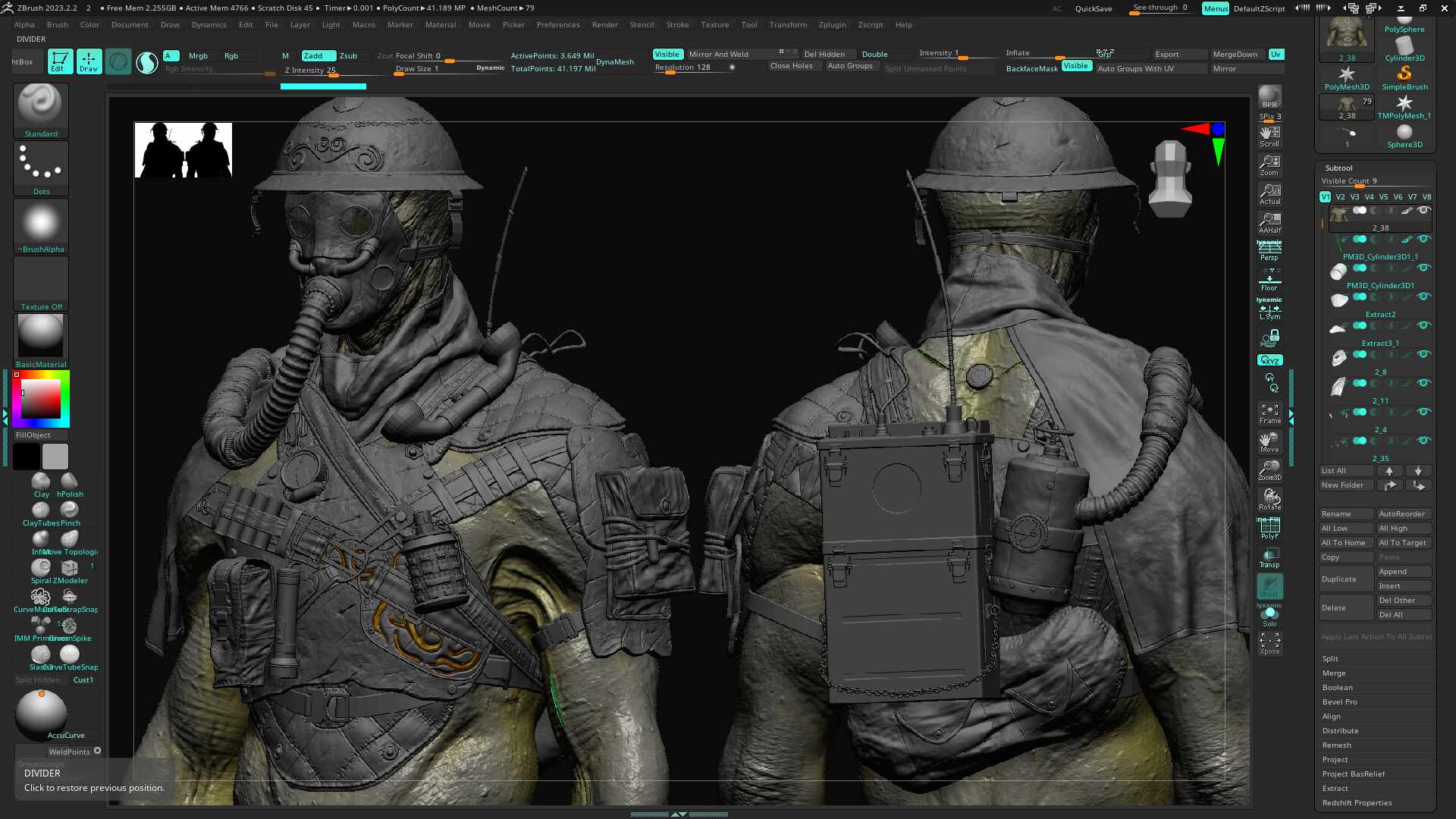1456x819 pixels.
Task: Toggle Zadd sculpting mode
Action: pos(317,55)
